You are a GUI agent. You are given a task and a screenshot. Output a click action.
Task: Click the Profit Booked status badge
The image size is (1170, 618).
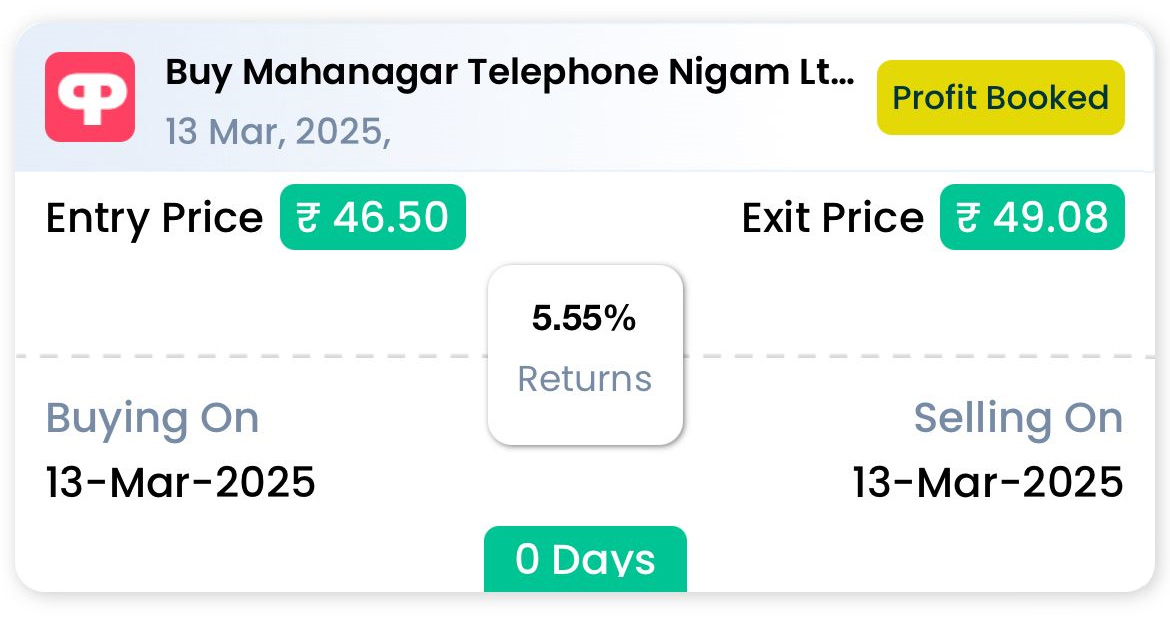1000,98
